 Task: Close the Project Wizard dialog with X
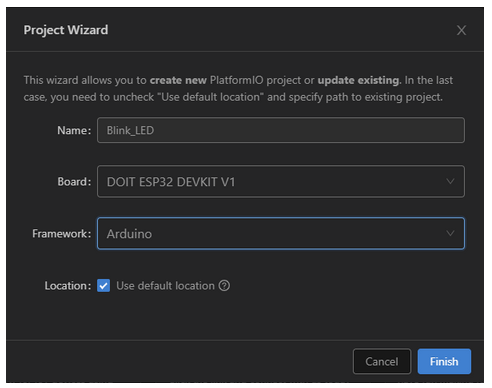point(461,30)
